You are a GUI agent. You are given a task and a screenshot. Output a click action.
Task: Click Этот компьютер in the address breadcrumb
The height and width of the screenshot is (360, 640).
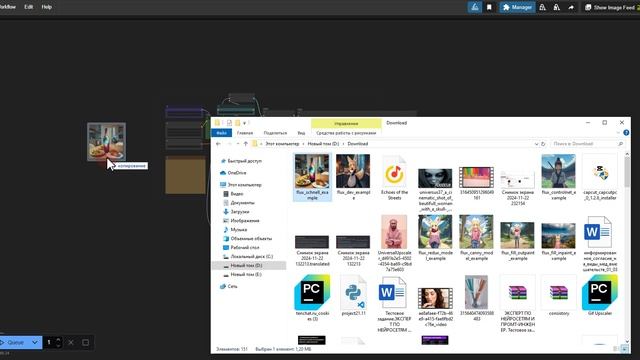point(282,144)
